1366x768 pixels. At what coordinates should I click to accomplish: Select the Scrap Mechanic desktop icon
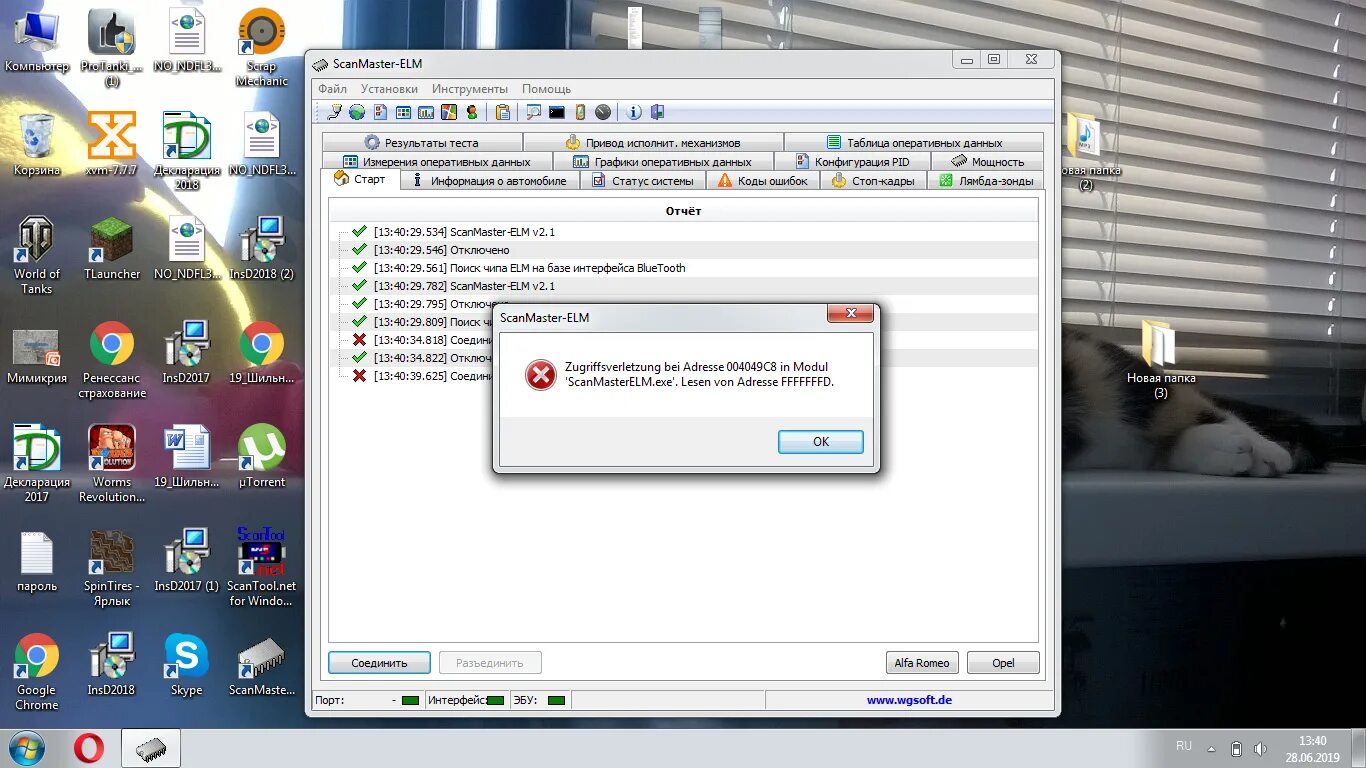tap(262, 47)
